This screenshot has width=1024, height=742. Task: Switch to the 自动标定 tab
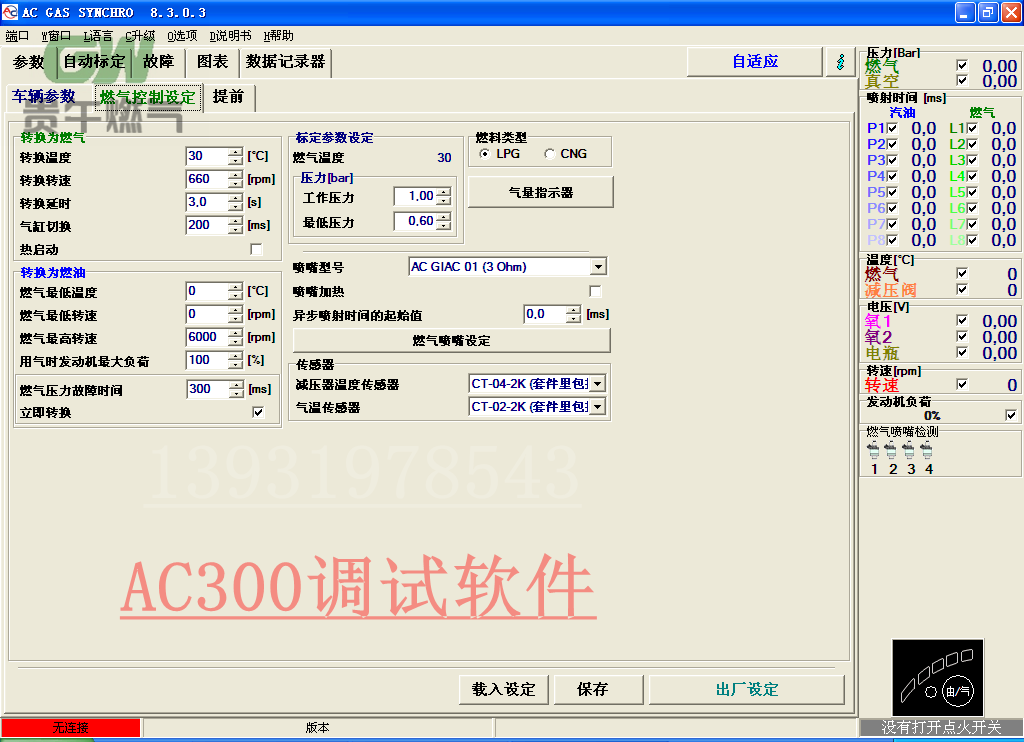[x=94, y=62]
